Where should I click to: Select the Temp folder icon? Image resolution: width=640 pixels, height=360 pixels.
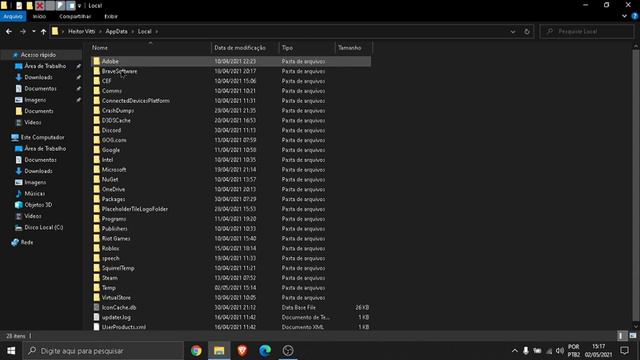(96, 288)
